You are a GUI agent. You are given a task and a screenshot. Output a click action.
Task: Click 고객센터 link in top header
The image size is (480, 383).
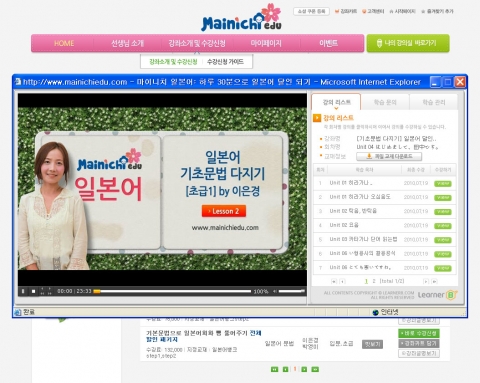(x=373, y=11)
